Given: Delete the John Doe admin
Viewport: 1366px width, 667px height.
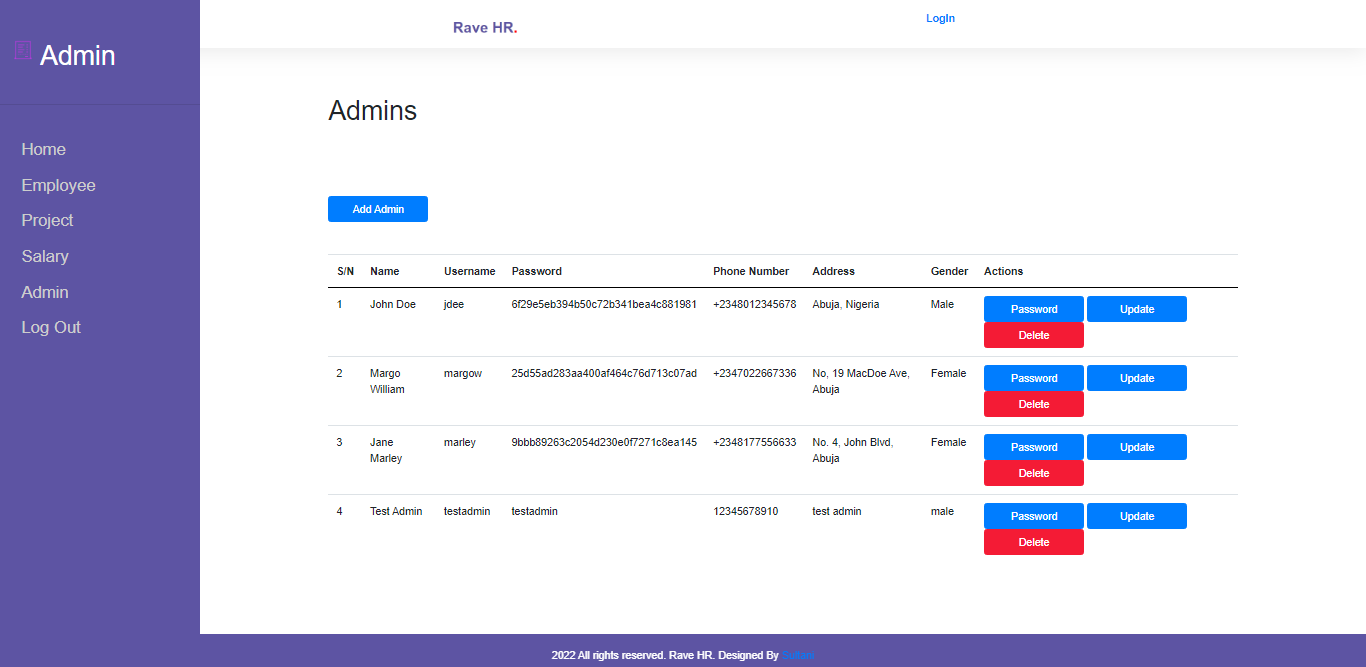Looking at the screenshot, I should [x=1034, y=335].
